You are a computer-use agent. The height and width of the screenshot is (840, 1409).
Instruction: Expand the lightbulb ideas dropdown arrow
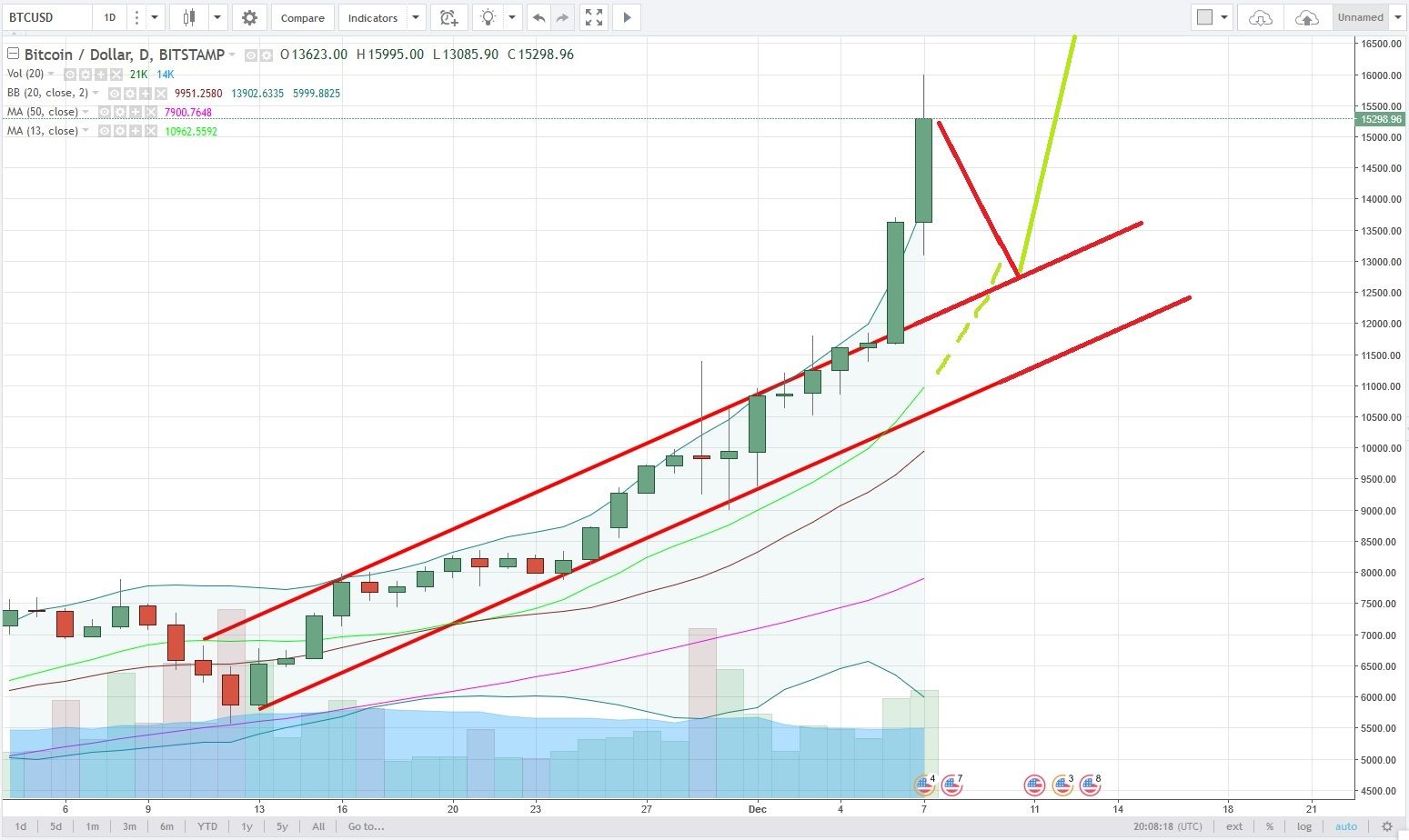[x=512, y=17]
